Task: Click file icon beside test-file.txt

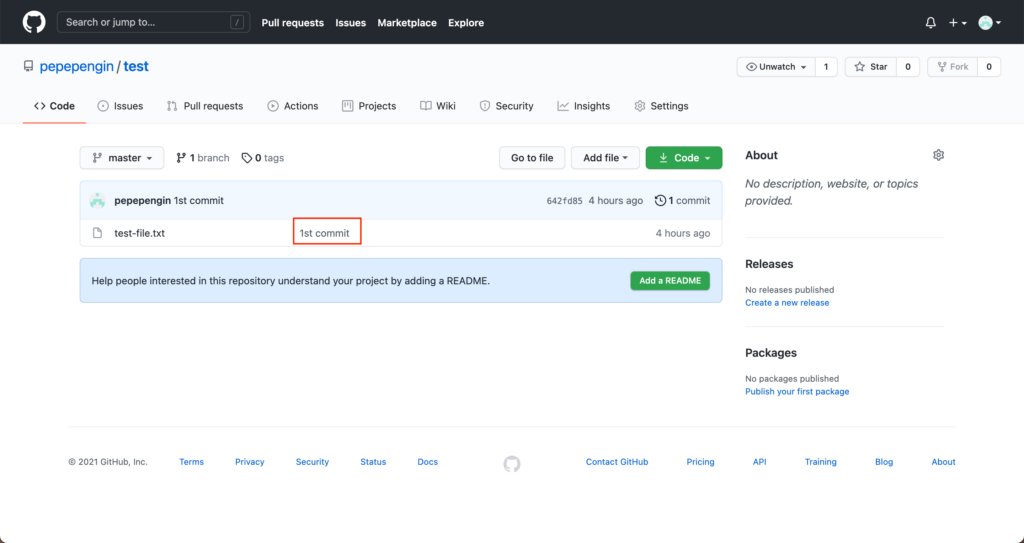Action: 97,233
